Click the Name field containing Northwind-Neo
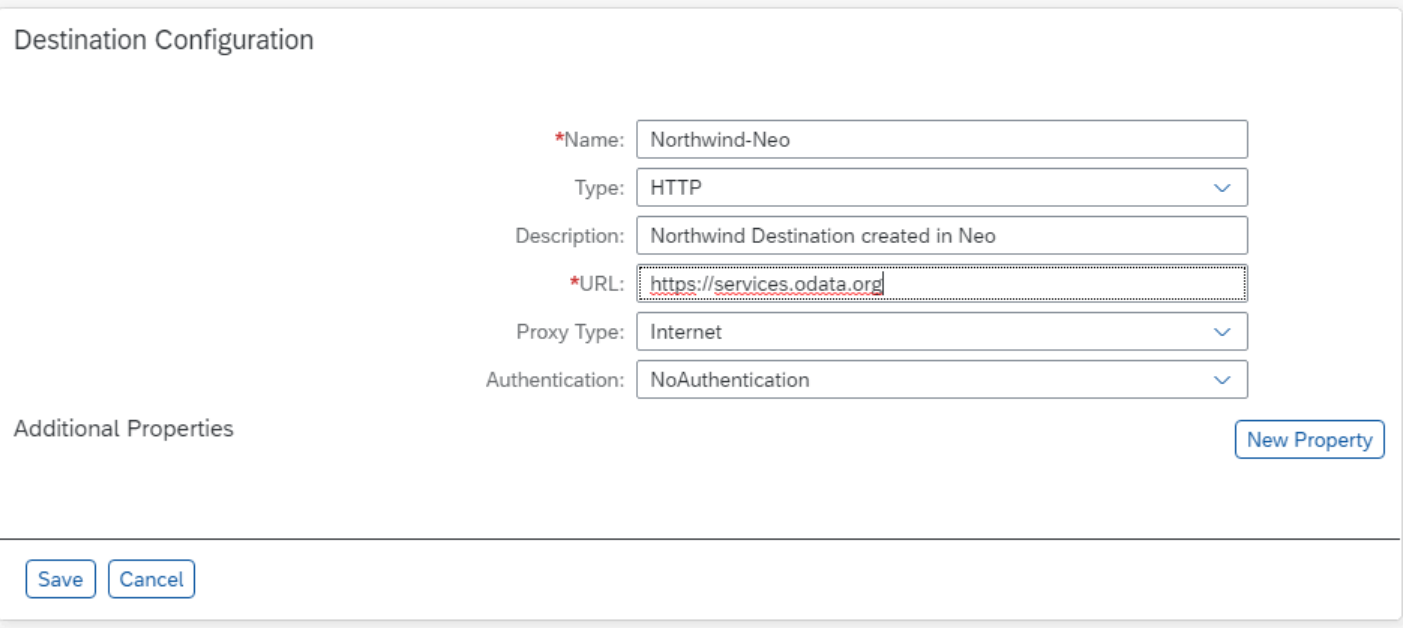The height and width of the screenshot is (628, 1403). pyautogui.click(x=940, y=140)
